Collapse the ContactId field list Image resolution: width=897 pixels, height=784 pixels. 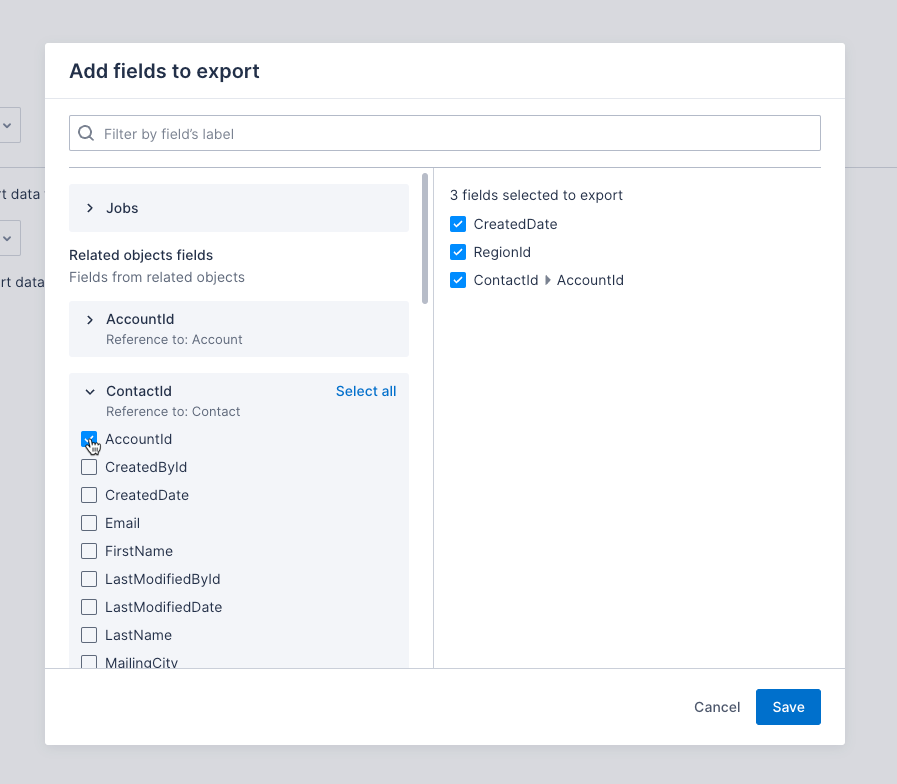[89, 391]
